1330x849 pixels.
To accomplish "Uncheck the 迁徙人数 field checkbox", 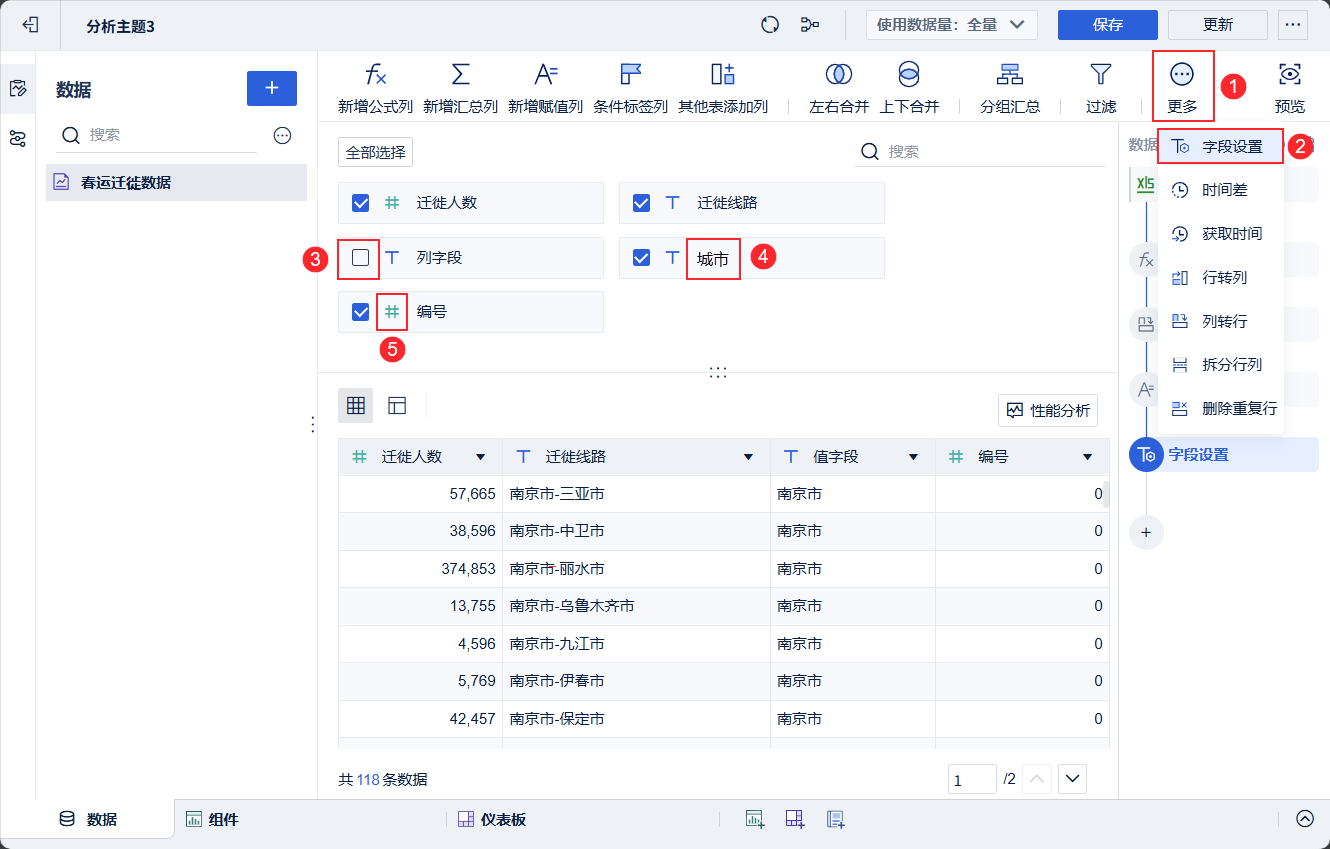I will (x=361, y=203).
